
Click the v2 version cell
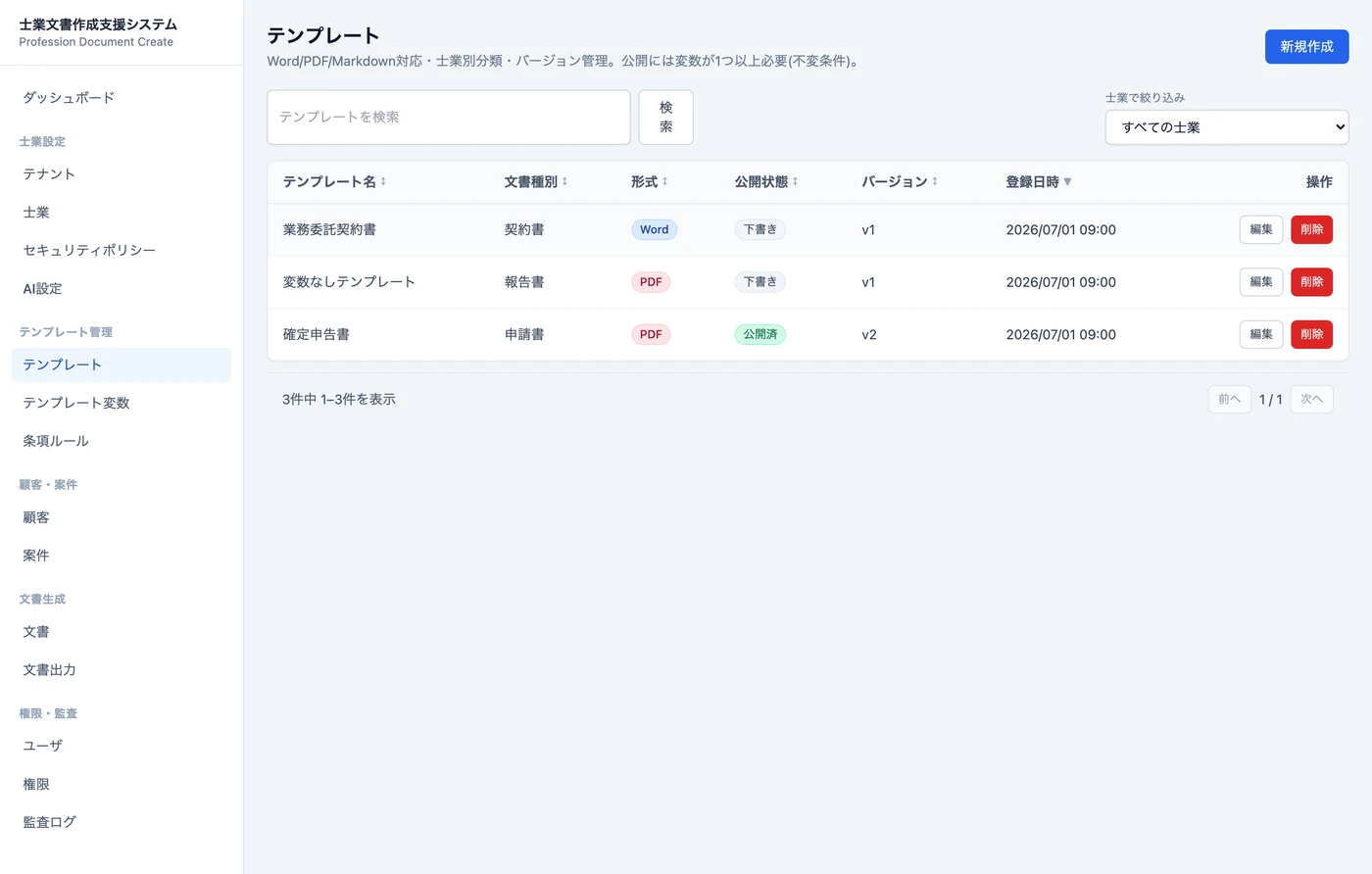pos(869,335)
